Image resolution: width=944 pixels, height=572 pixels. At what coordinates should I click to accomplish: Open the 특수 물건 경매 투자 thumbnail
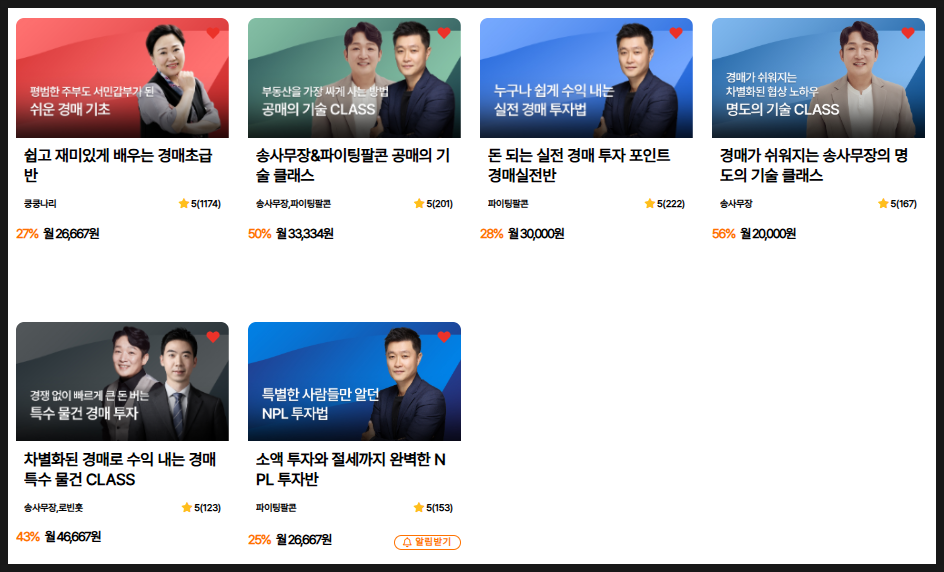(x=122, y=381)
